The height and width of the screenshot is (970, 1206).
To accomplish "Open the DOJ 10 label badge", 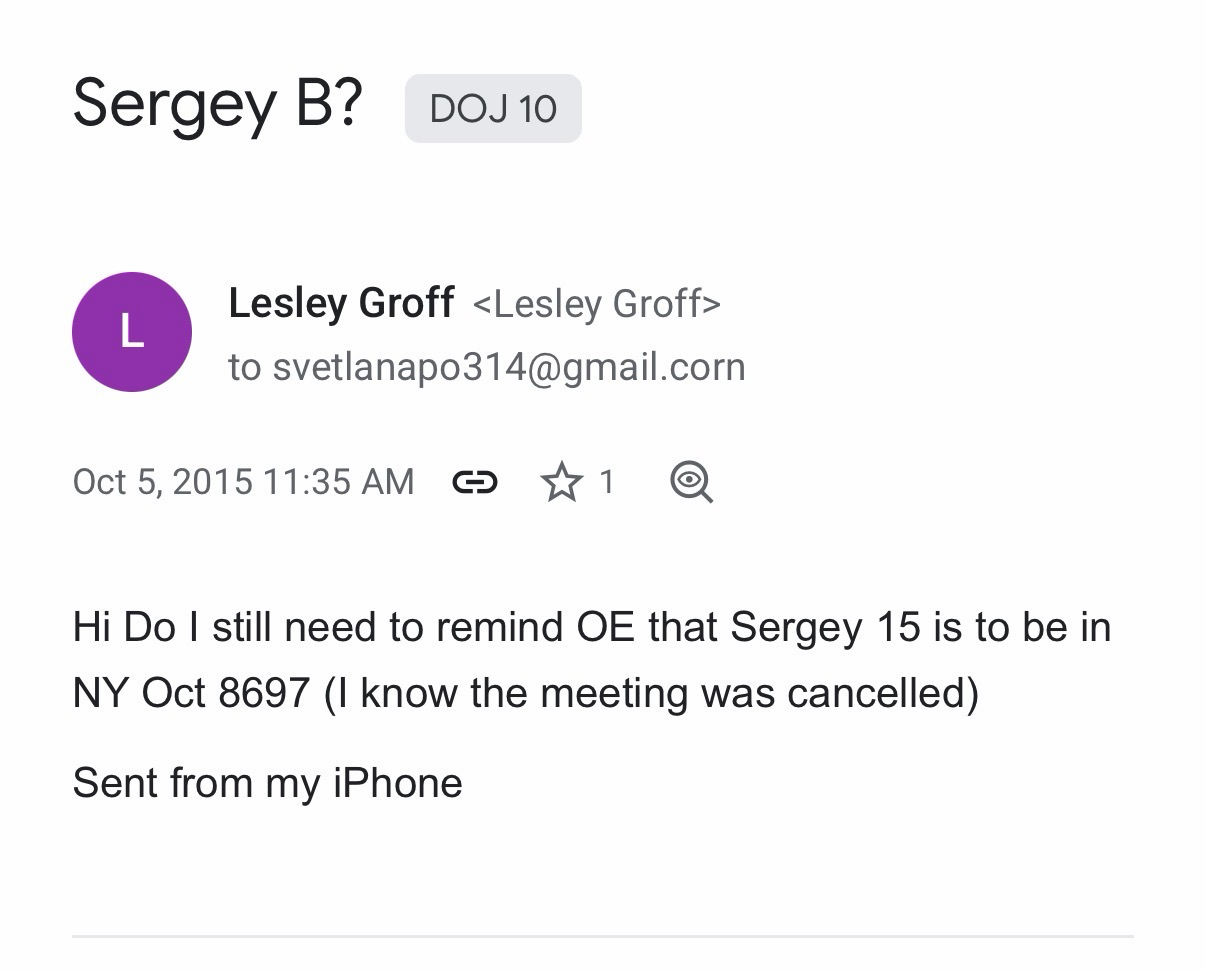I will coord(493,108).
